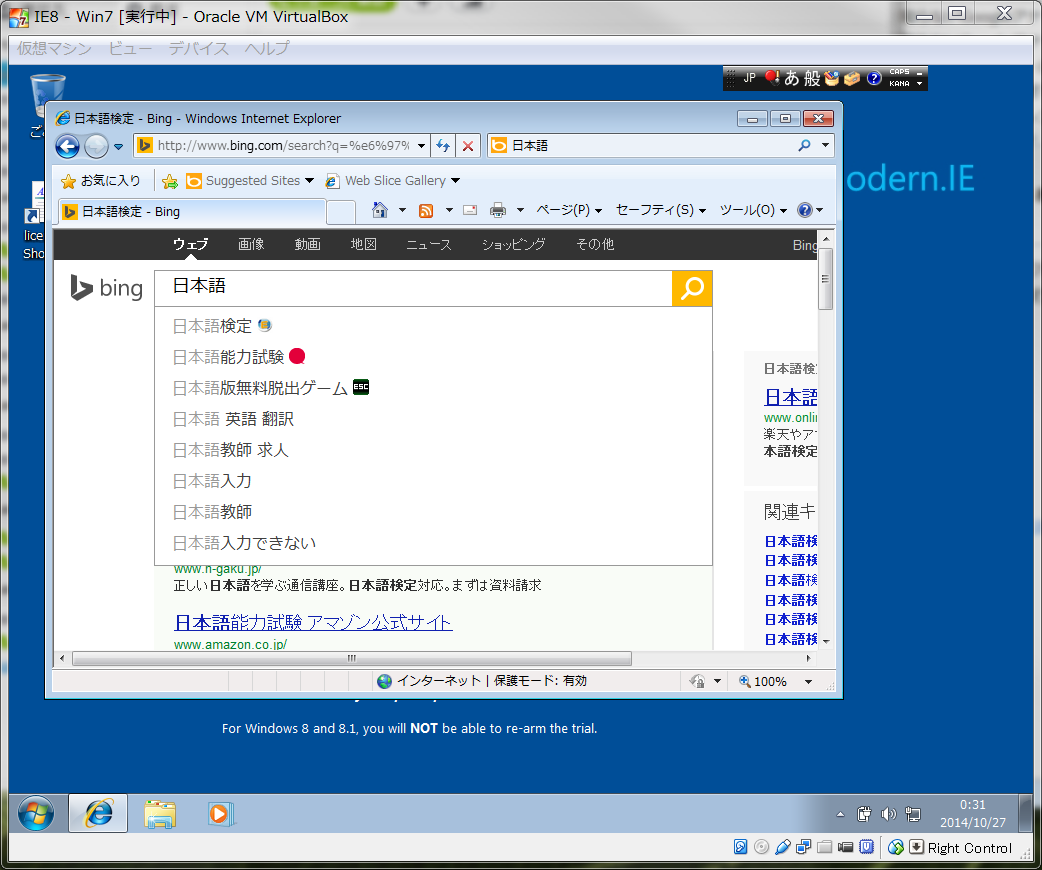Viewport: 1042px width, 870px height.
Task: Open the IE Help question mark icon
Action: pos(805,210)
